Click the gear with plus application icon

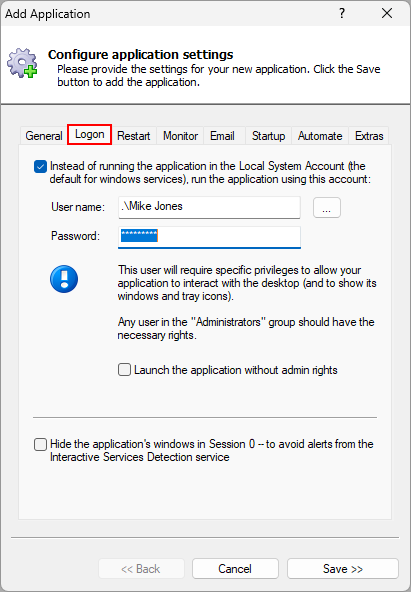click(22, 63)
